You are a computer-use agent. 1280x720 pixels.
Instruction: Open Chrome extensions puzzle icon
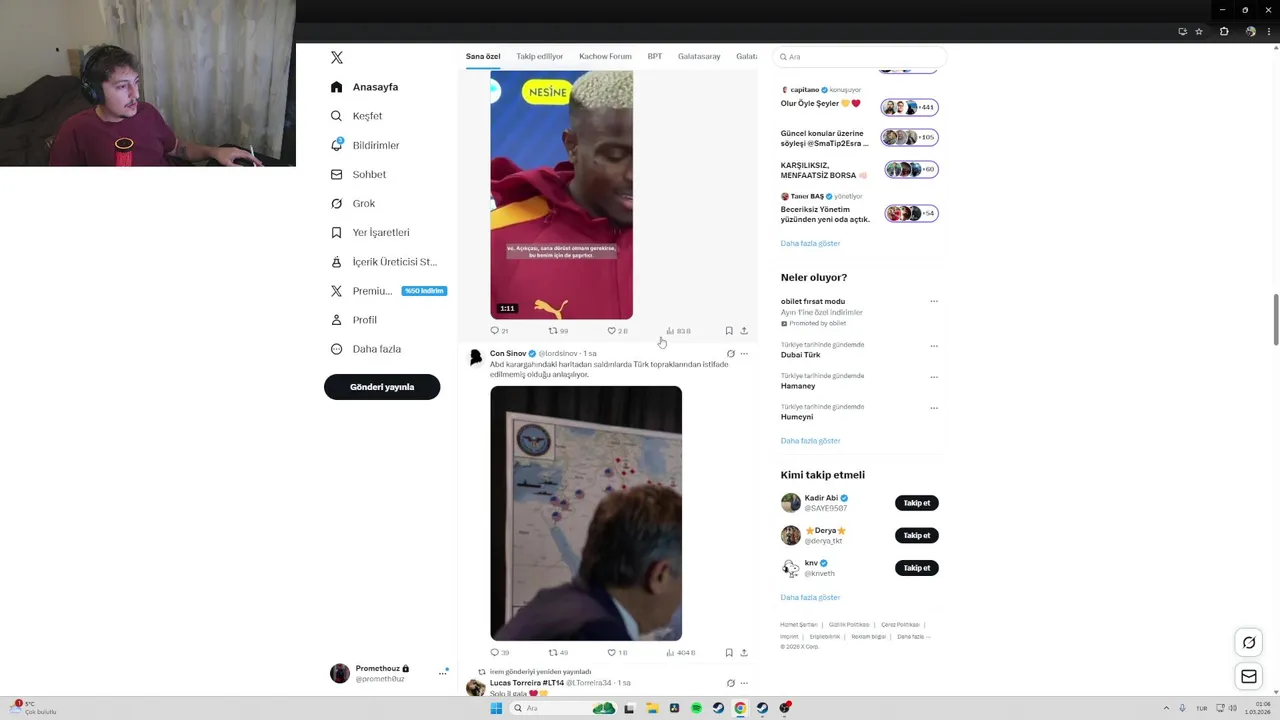tap(1224, 31)
